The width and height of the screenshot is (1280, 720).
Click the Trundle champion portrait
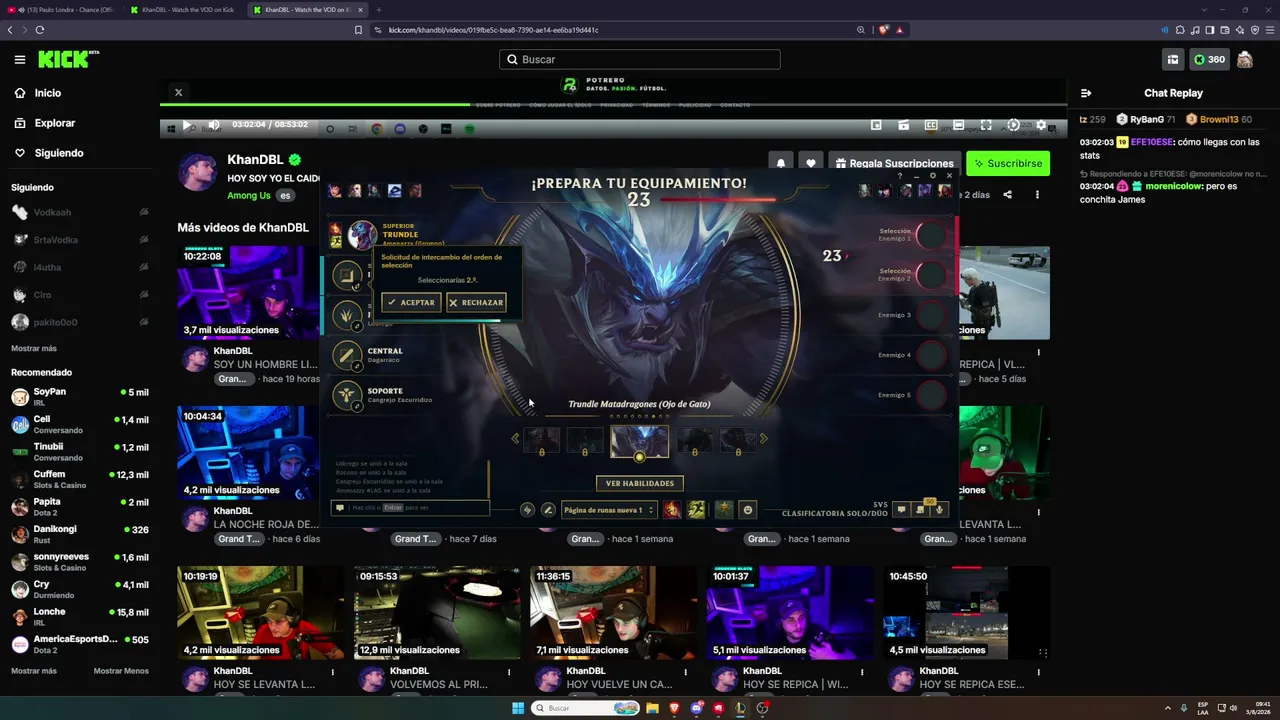362,234
